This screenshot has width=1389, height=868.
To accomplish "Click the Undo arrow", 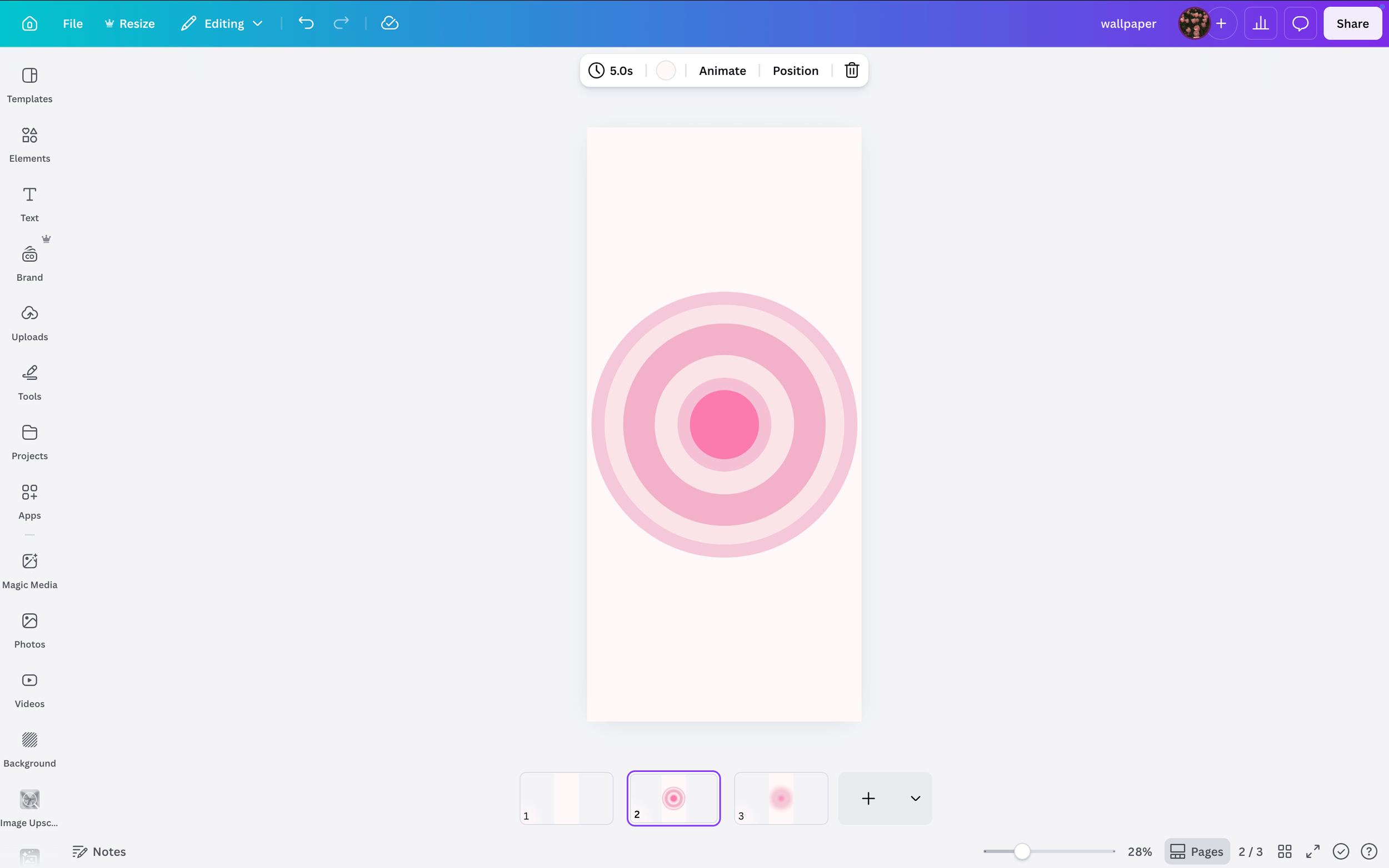I will (x=306, y=23).
